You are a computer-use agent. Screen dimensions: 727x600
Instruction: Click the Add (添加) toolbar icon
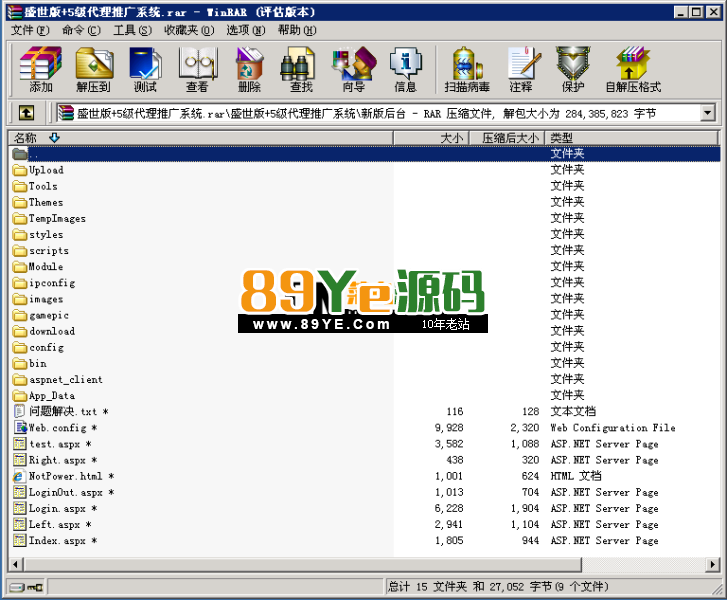point(40,69)
